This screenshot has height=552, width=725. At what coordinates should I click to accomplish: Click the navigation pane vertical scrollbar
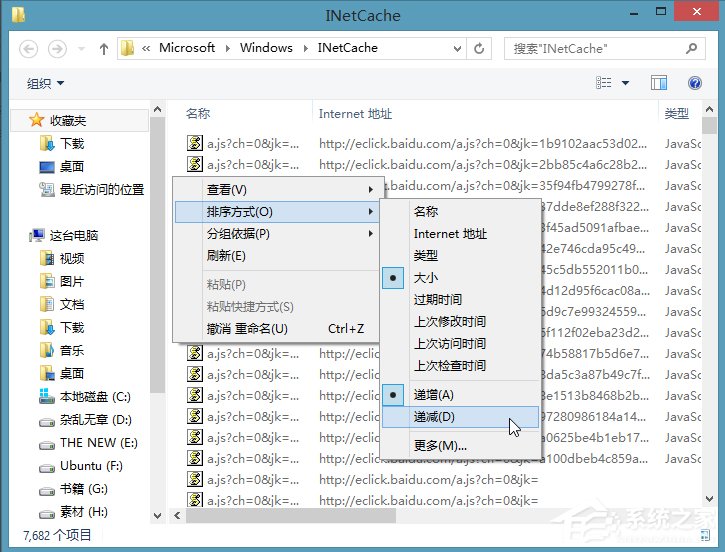156,300
